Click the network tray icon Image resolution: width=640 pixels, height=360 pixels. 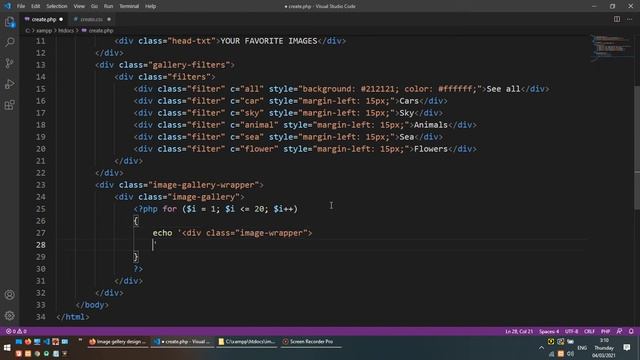pyautogui.click(x=551, y=354)
